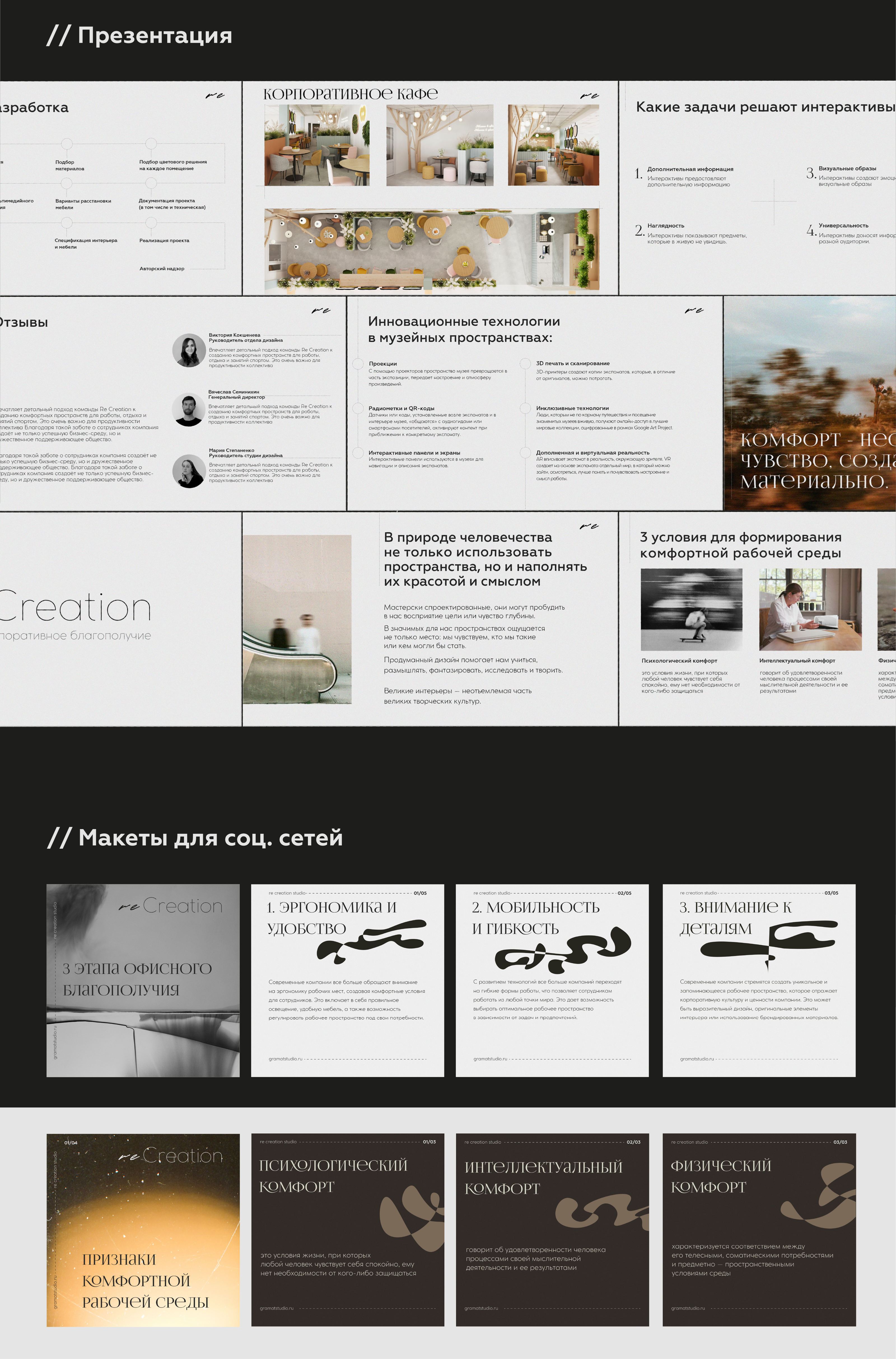Viewport: 896px width, 1359px height.
Task: Open the woman at desk photo
Action: click(x=810, y=610)
